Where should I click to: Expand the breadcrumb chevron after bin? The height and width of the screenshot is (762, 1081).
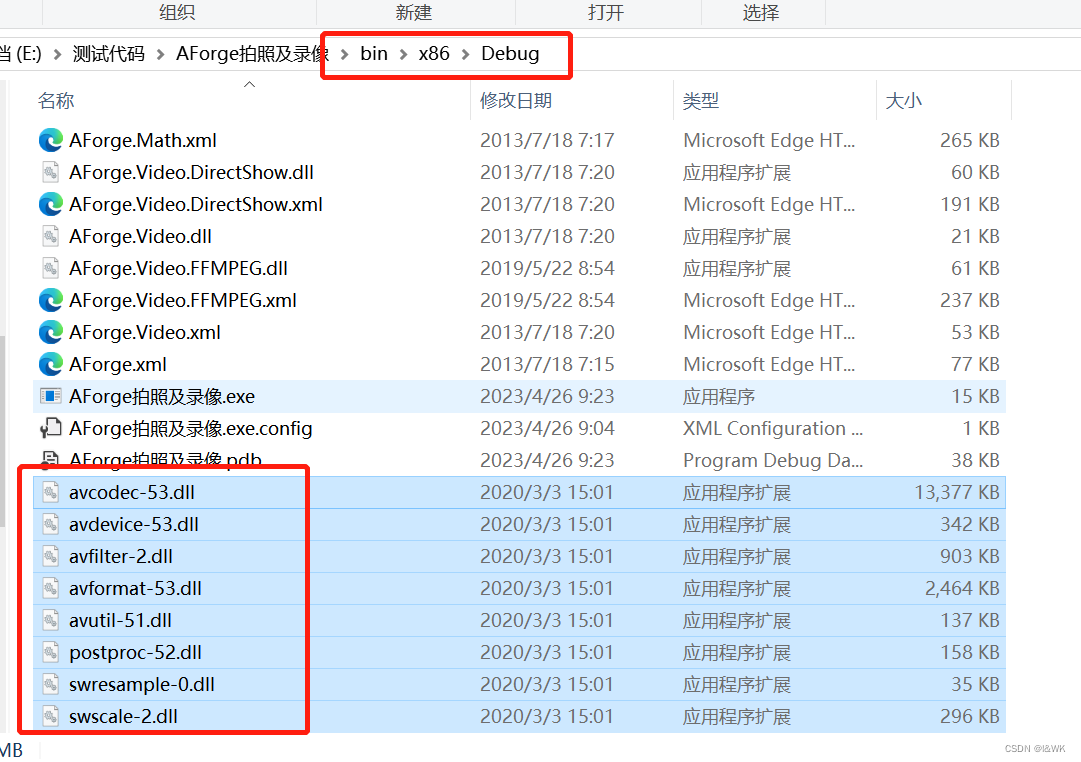(x=404, y=54)
